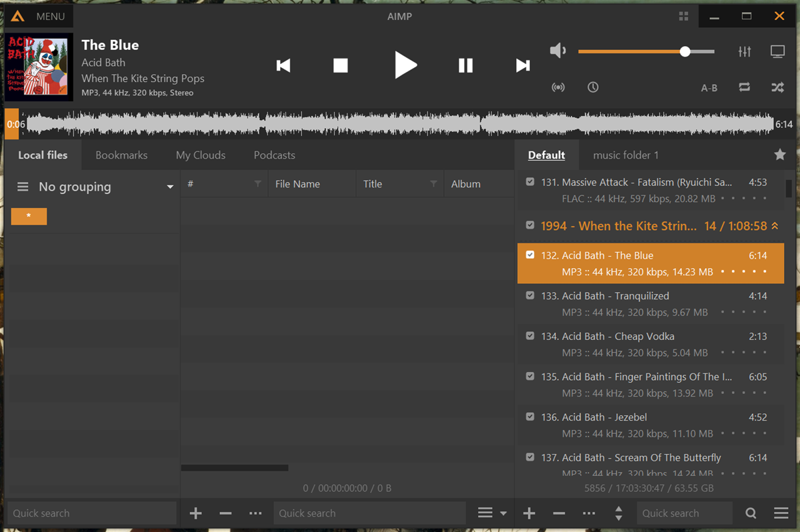Viewport: 800px width, 532px height.
Task: Switch to music folder 1 playlist
Action: coord(626,155)
